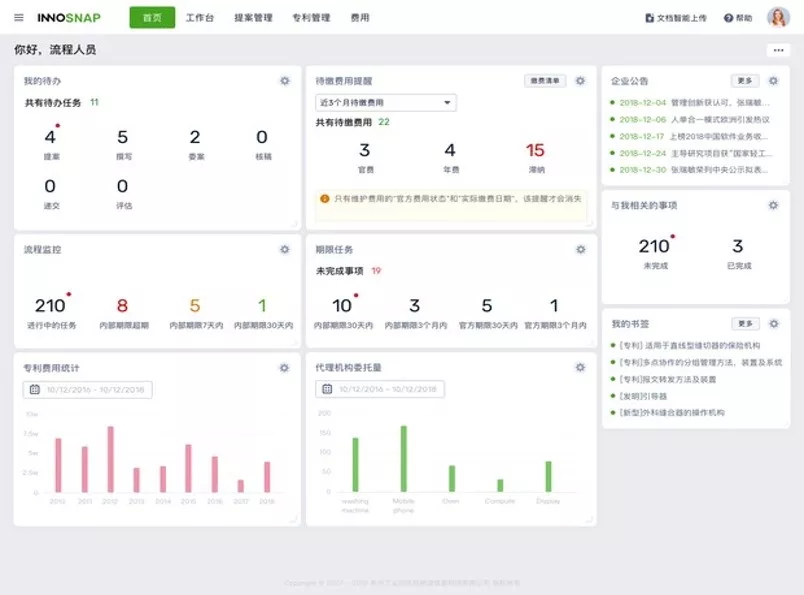This screenshot has width=804, height=595.
Task: Click the user avatar in top right
Action: [777, 18]
